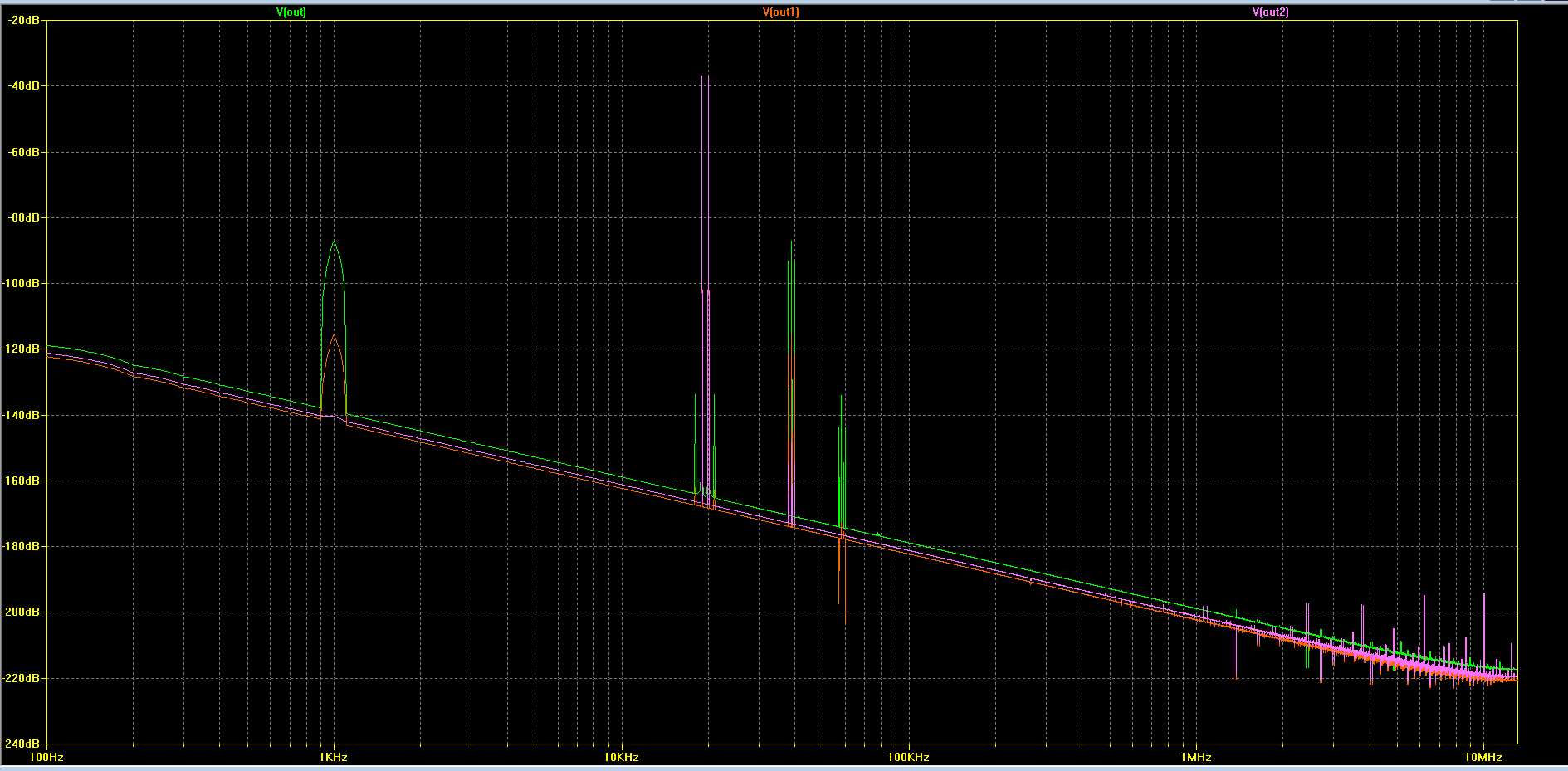
Task: Click the green peak top near 1KHz
Action: [334, 242]
